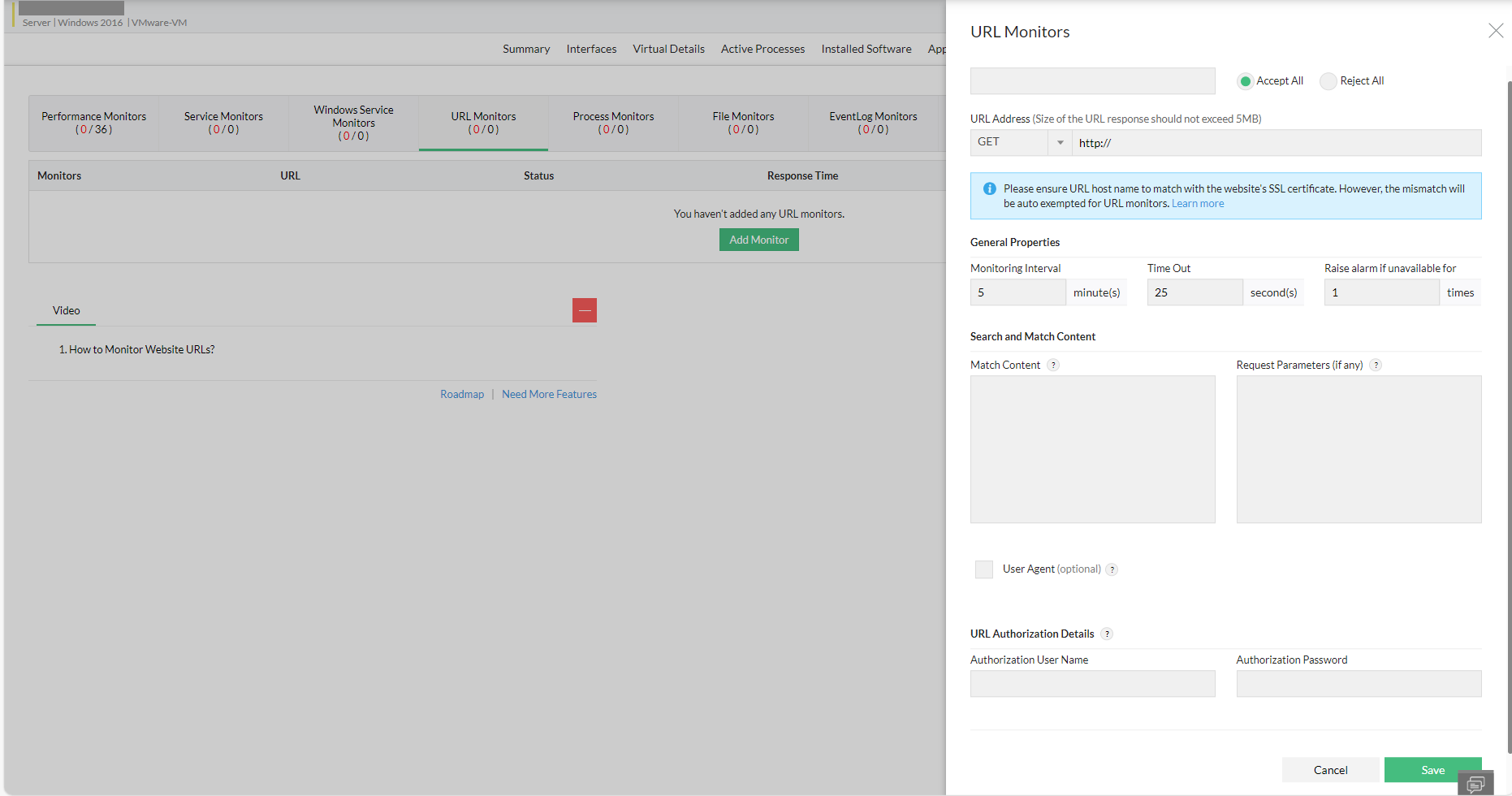Enable the User Agent checkbox
1512x796 pixels.
pyautogui.click(x=983, y=569)
